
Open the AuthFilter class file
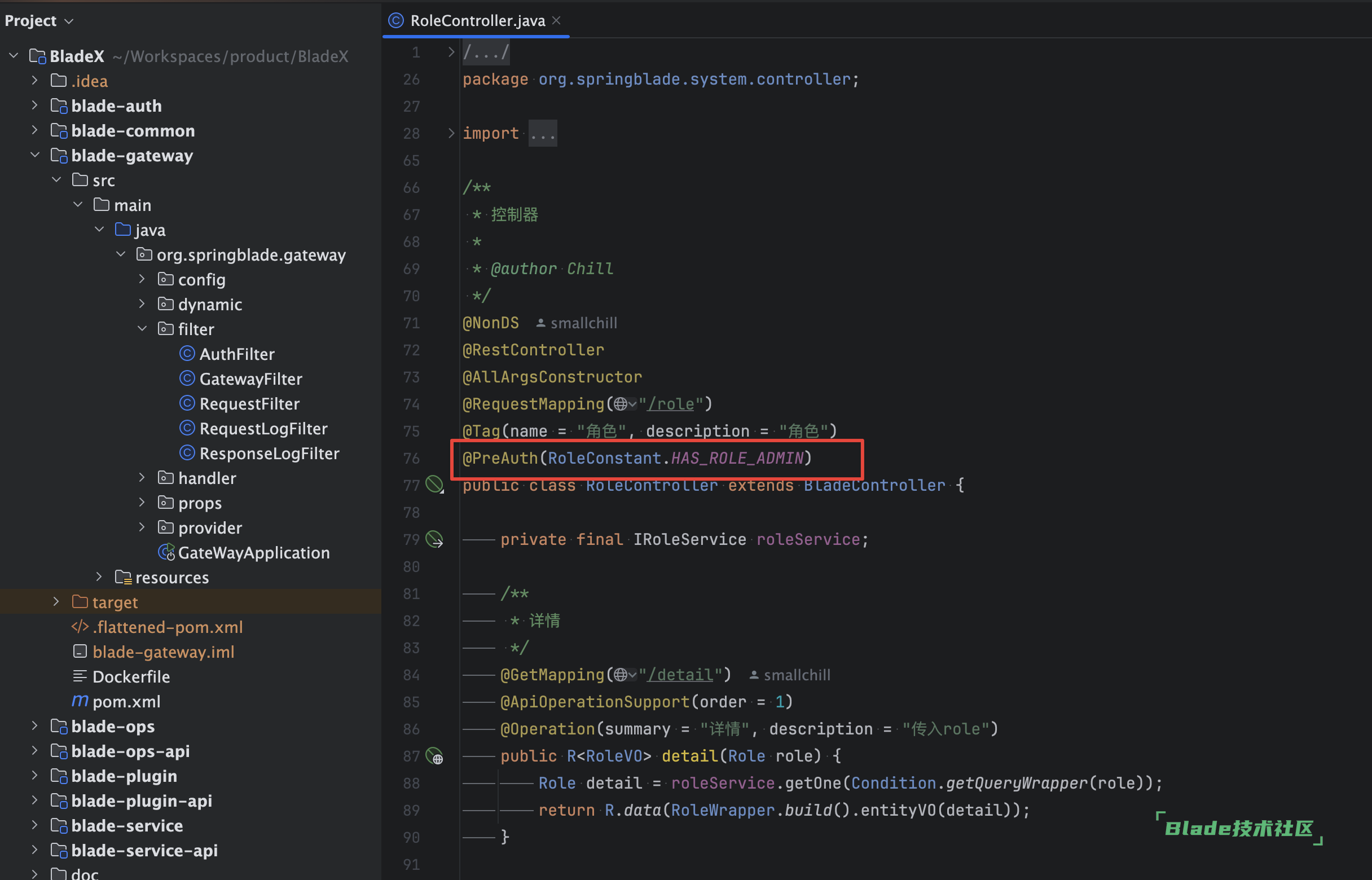(x=236, y=354)
